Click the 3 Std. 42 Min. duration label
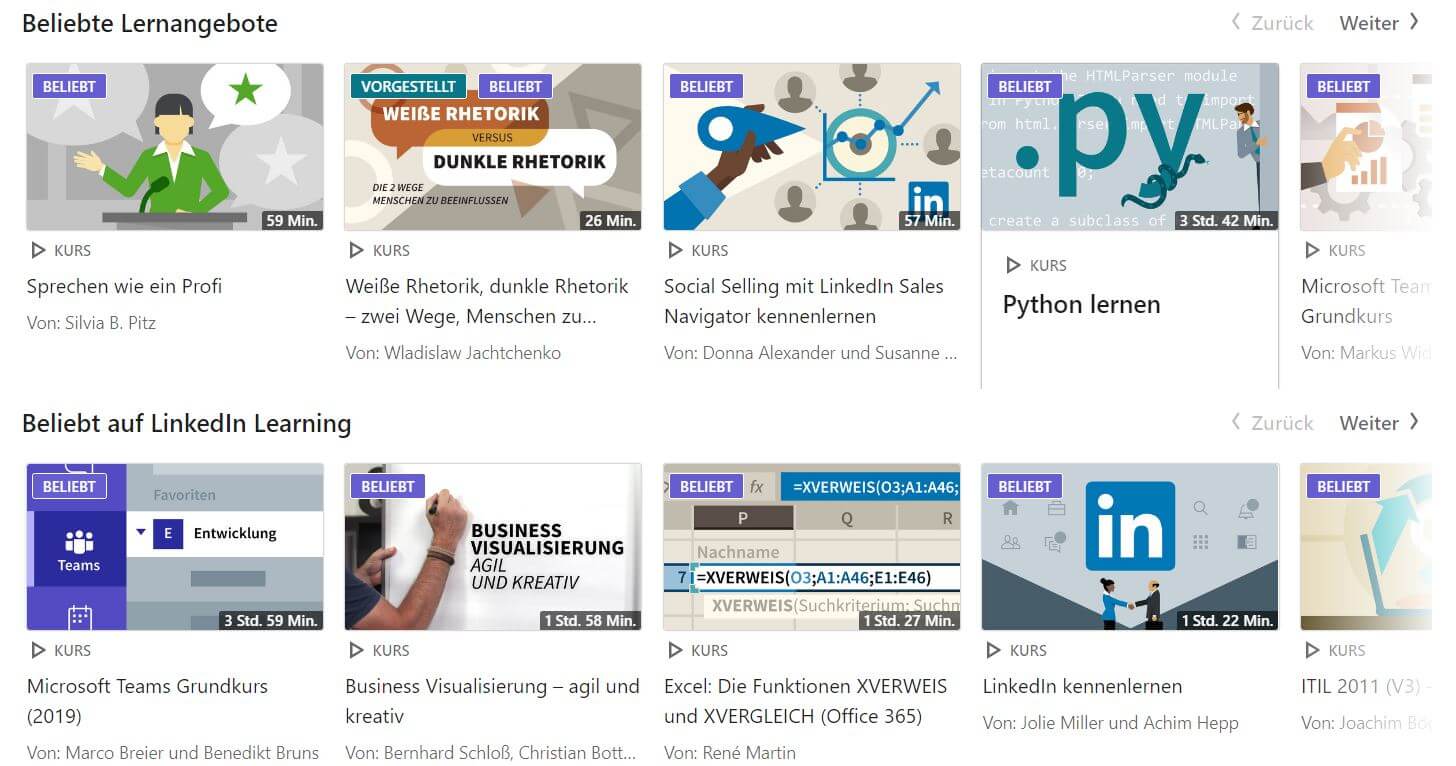Viewport: 1456px width, 766px height. coord(1225,220)
